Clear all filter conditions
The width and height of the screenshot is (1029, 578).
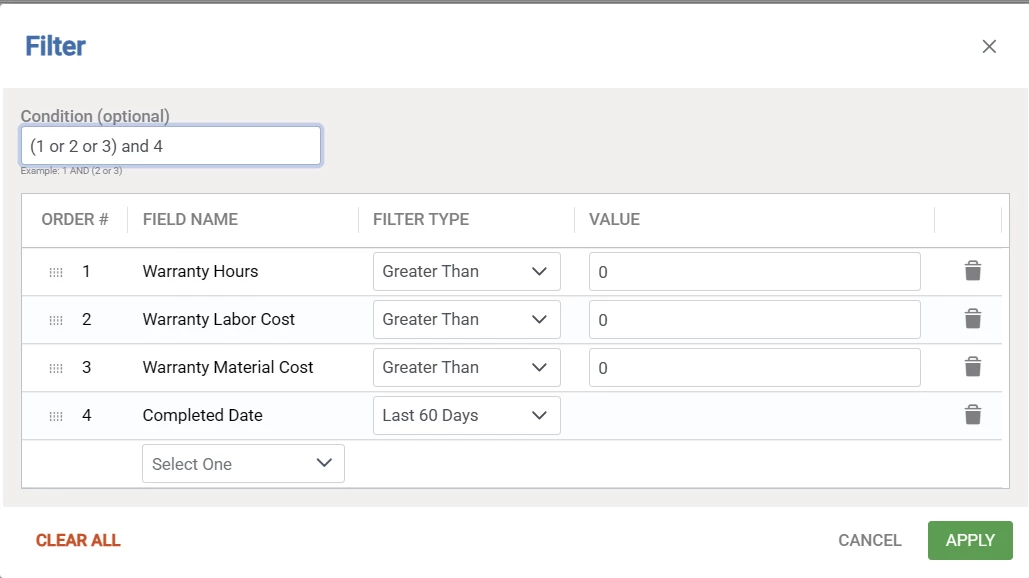click(x=78, y=540)
